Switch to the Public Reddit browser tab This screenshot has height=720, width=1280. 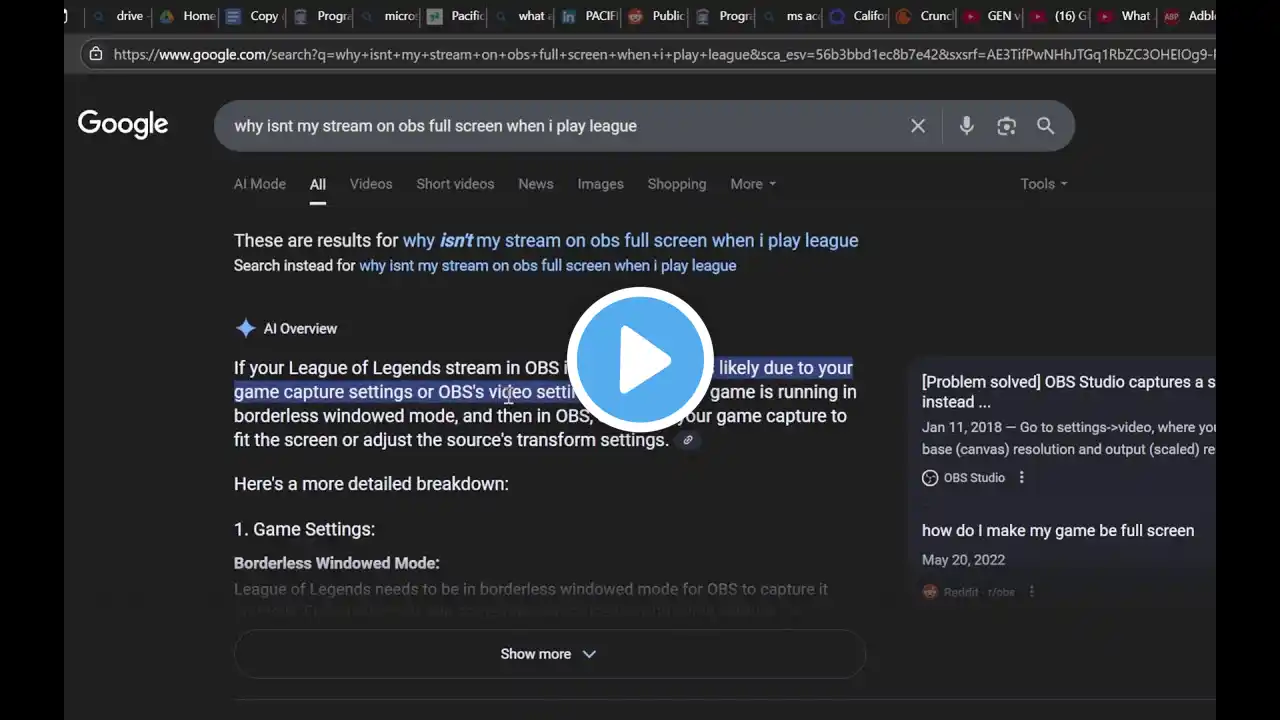658,16
